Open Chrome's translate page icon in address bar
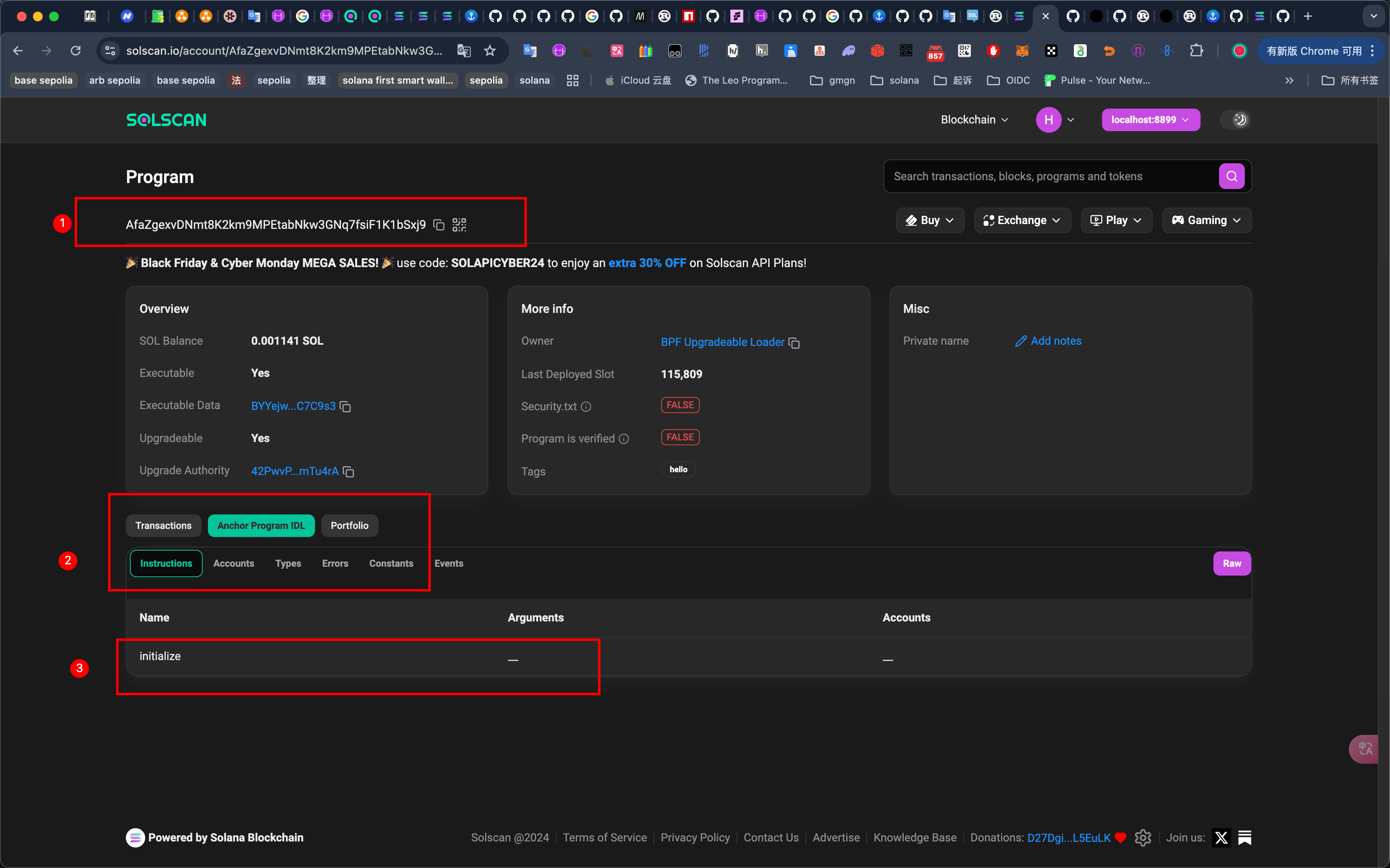This screenshot has width=1390, height=868. [x=464, y=51]
